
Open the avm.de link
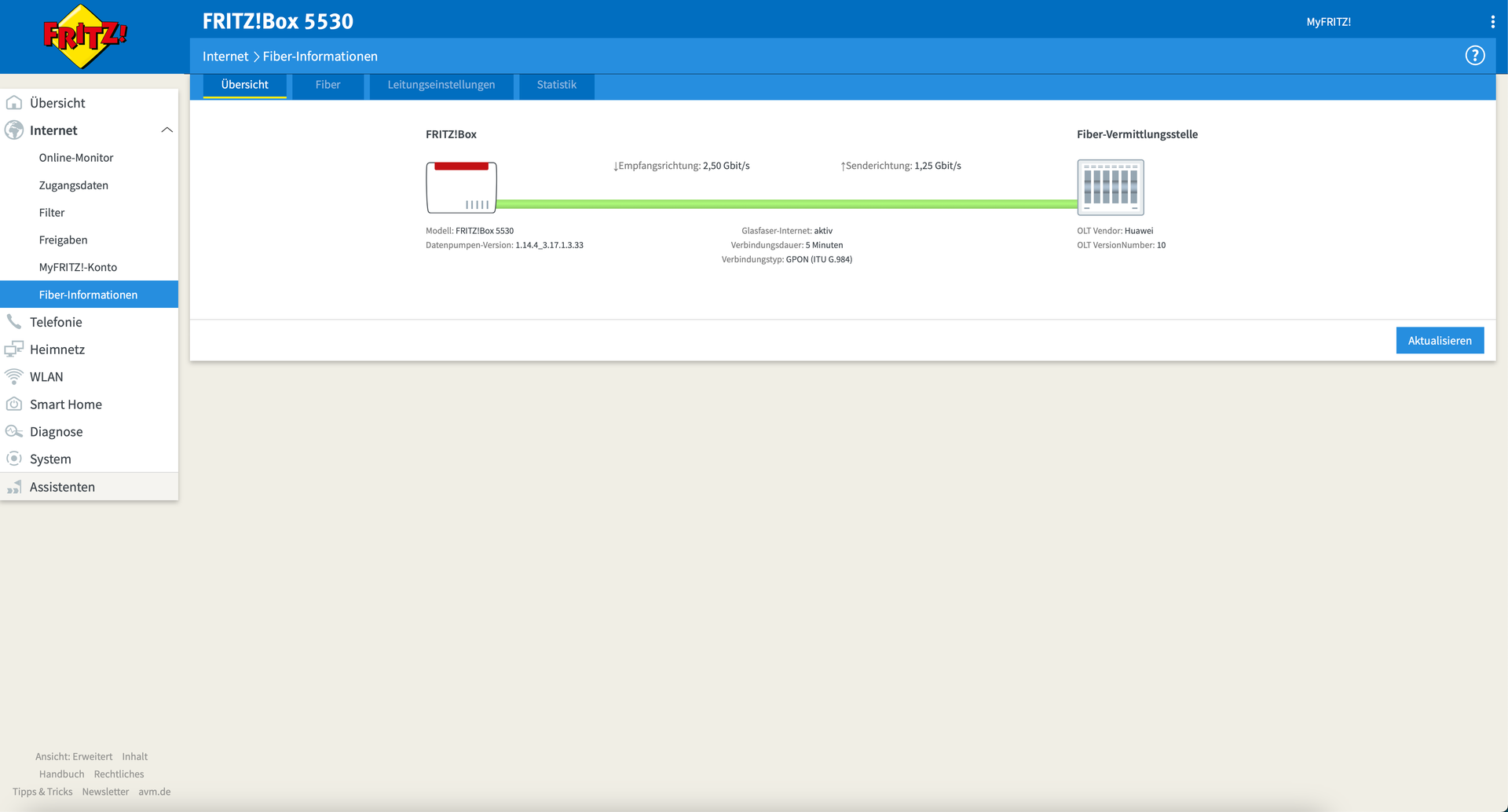(155, 792)
